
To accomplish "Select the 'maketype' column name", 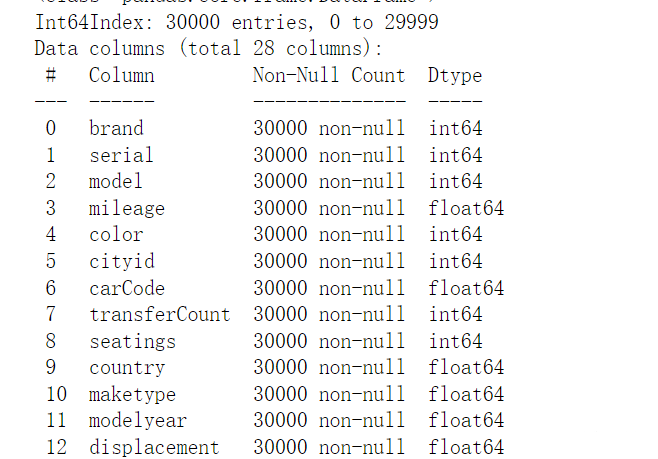I will pyautogui.click(x=132, y=394).
